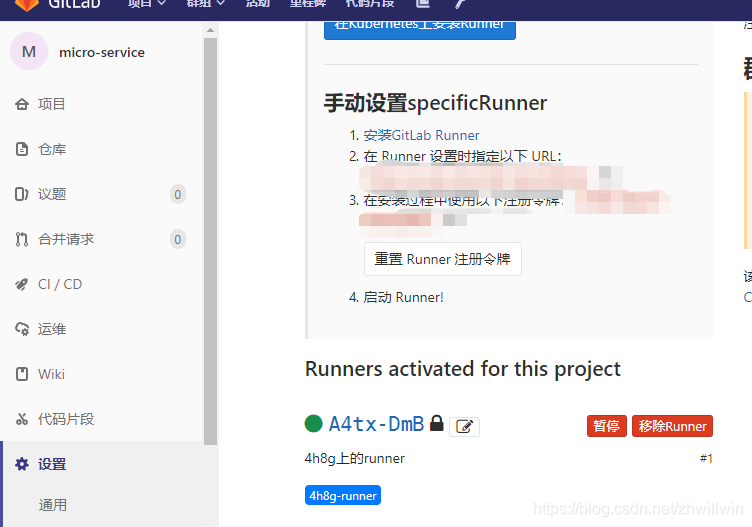Follow the 安装GitLab Runner link
The height and width of the screenshot is (527, 752).
(421, 135)
